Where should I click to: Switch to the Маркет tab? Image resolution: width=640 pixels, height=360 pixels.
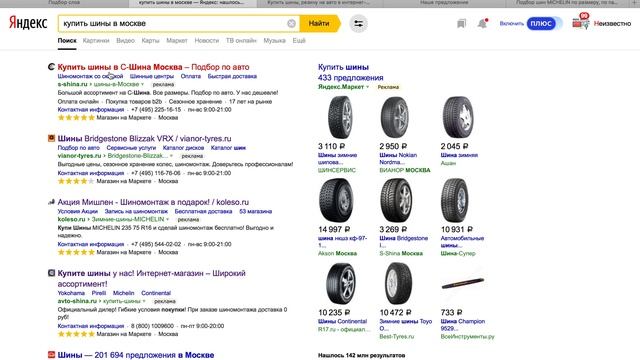pyautogui.click(x=177, y=41)
